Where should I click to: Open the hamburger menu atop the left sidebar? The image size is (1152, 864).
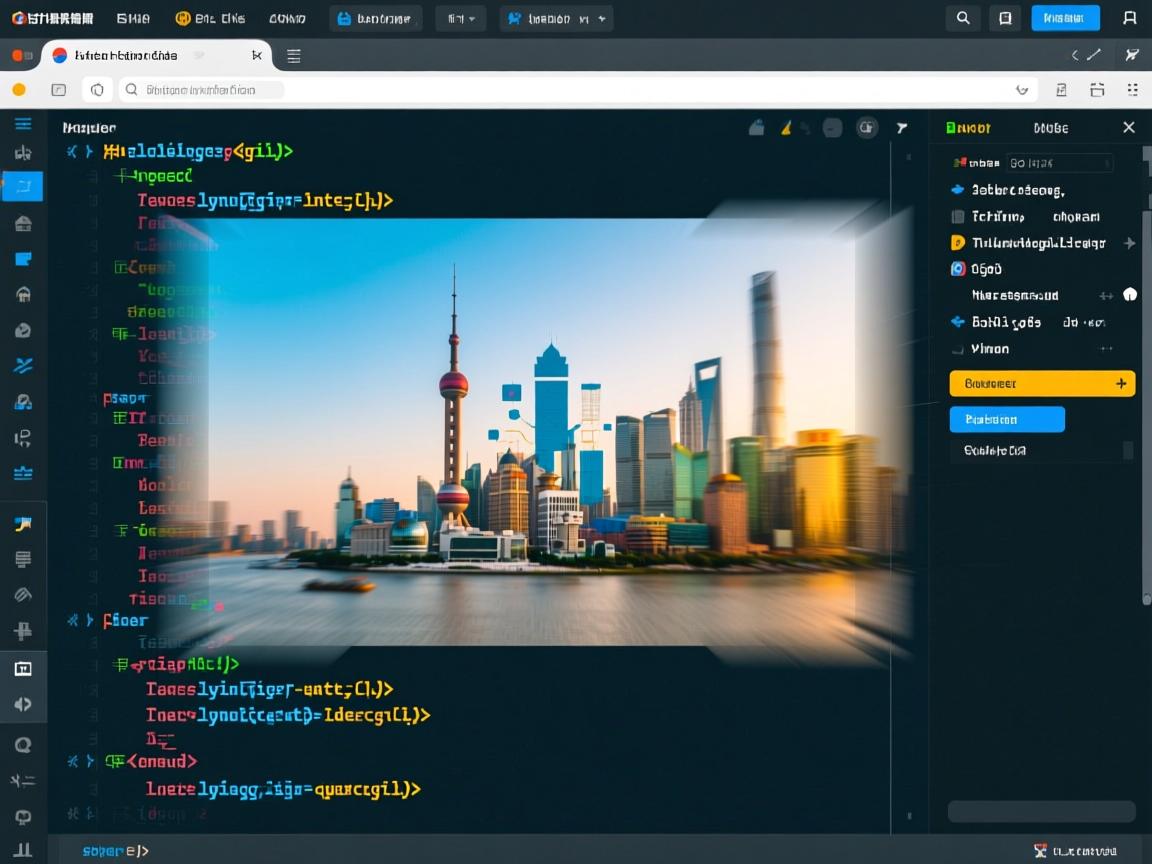coord(23,124)
